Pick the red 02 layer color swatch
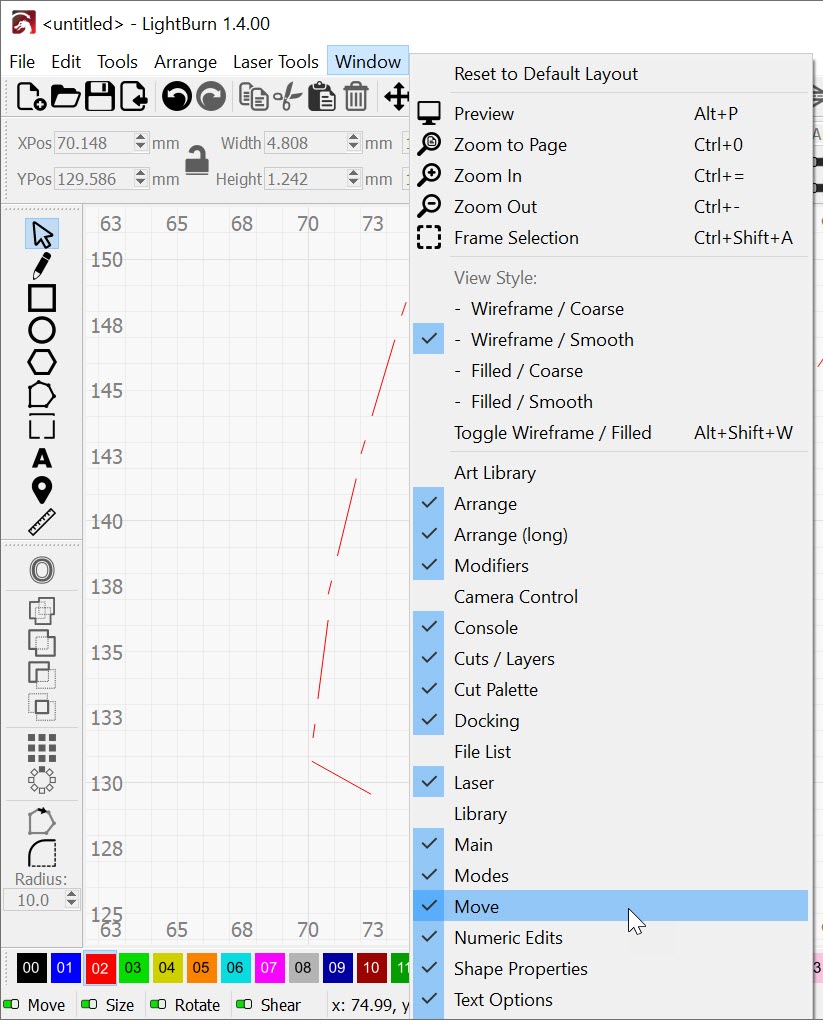 click(100, 967)
